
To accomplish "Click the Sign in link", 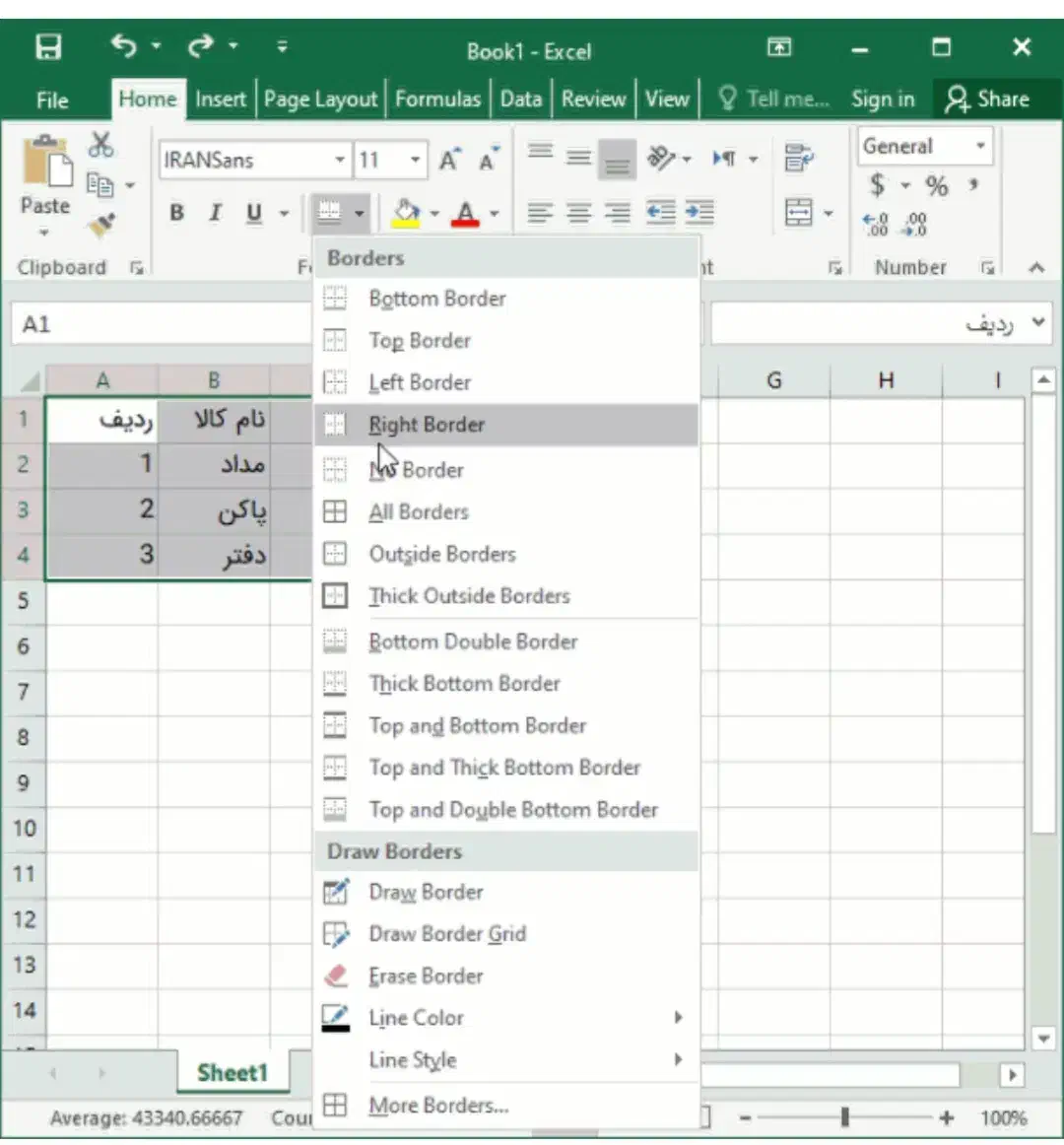I will 882,100.
